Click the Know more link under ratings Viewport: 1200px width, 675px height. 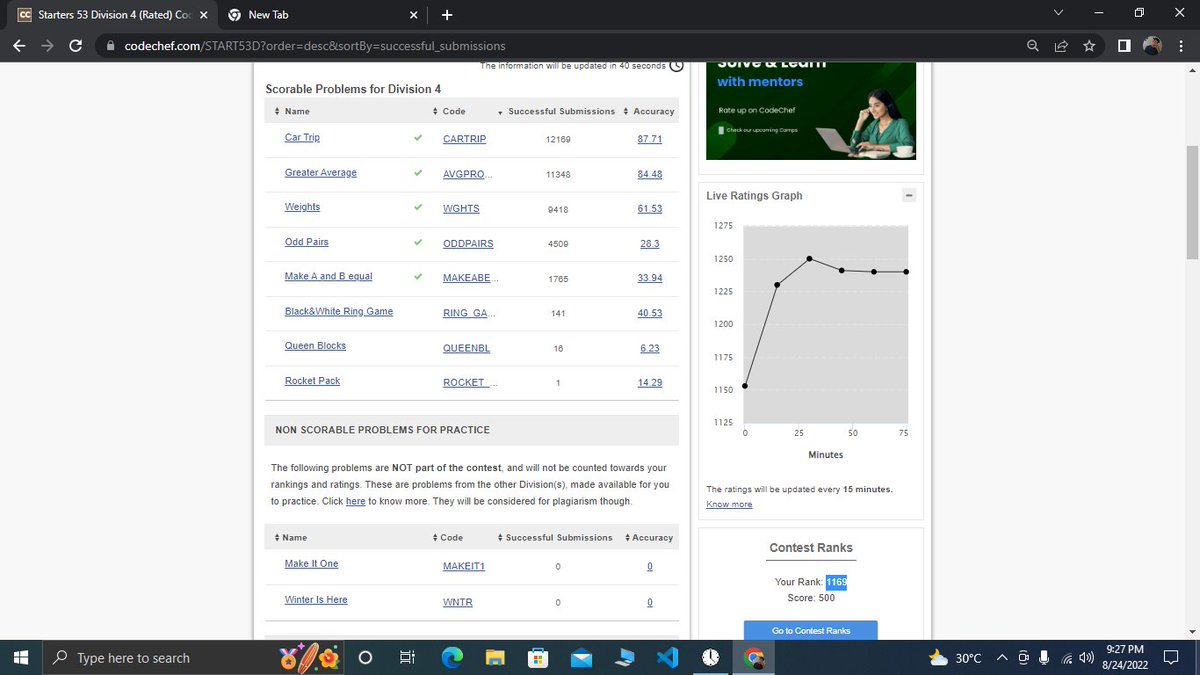coord(729,504)
